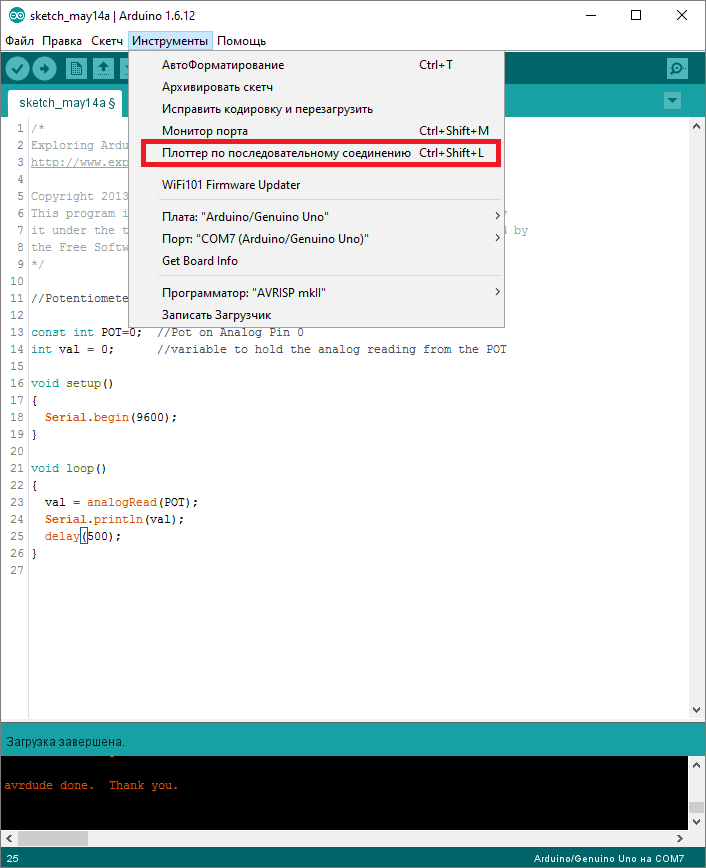This screenshot has height=868, width=706.
Task: Close the Инструменты menu by clicking it
Action: (170, 41)
